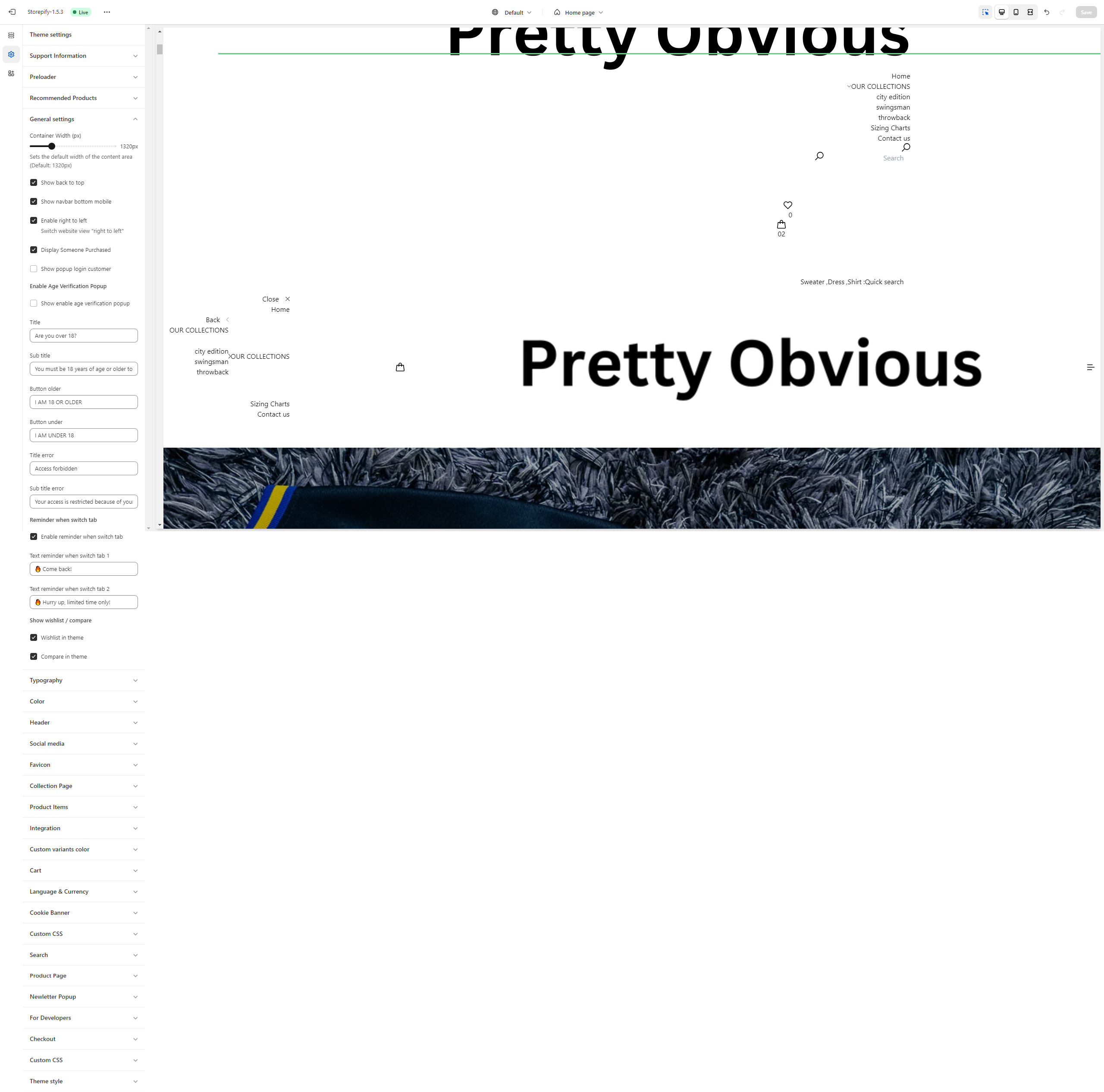The image size is (1104, 1092).
Task: Click the settings gear icon top-left
Action: click(x=11, y=55)
